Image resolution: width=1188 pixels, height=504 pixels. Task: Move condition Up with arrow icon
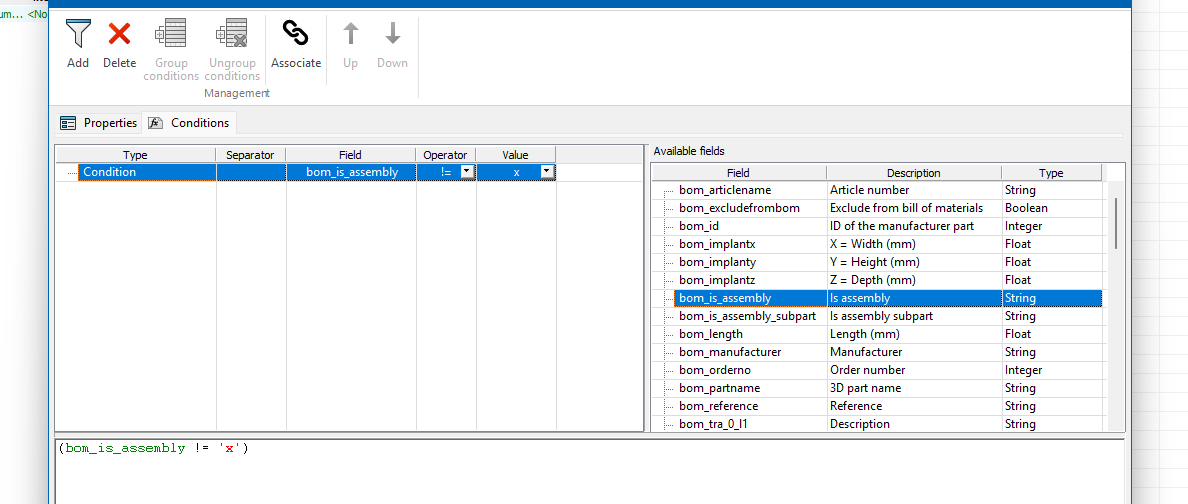(x=350, y=35)
